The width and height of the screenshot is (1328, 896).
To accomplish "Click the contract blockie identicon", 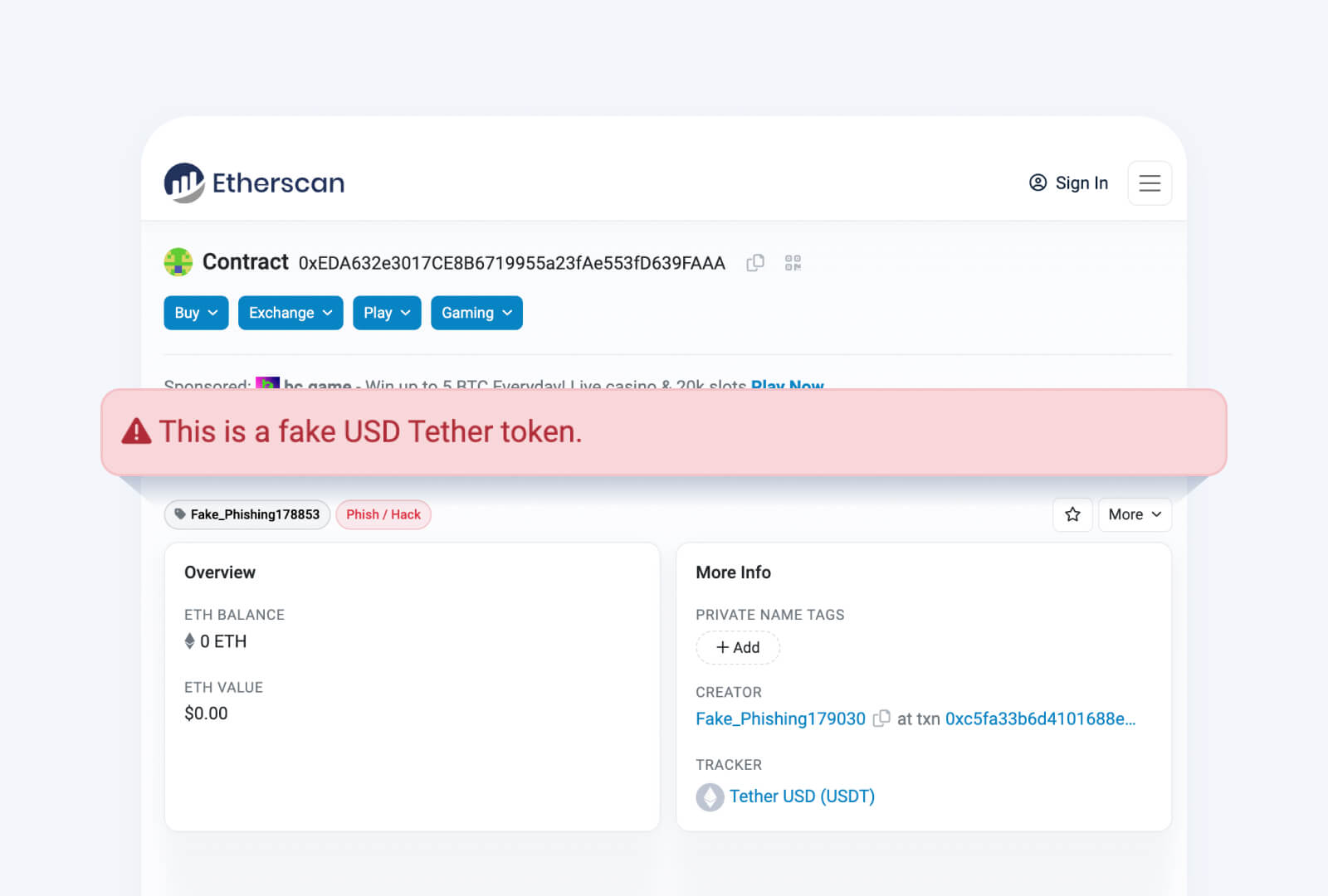I will pyautogui.click(x=178, y=262).
